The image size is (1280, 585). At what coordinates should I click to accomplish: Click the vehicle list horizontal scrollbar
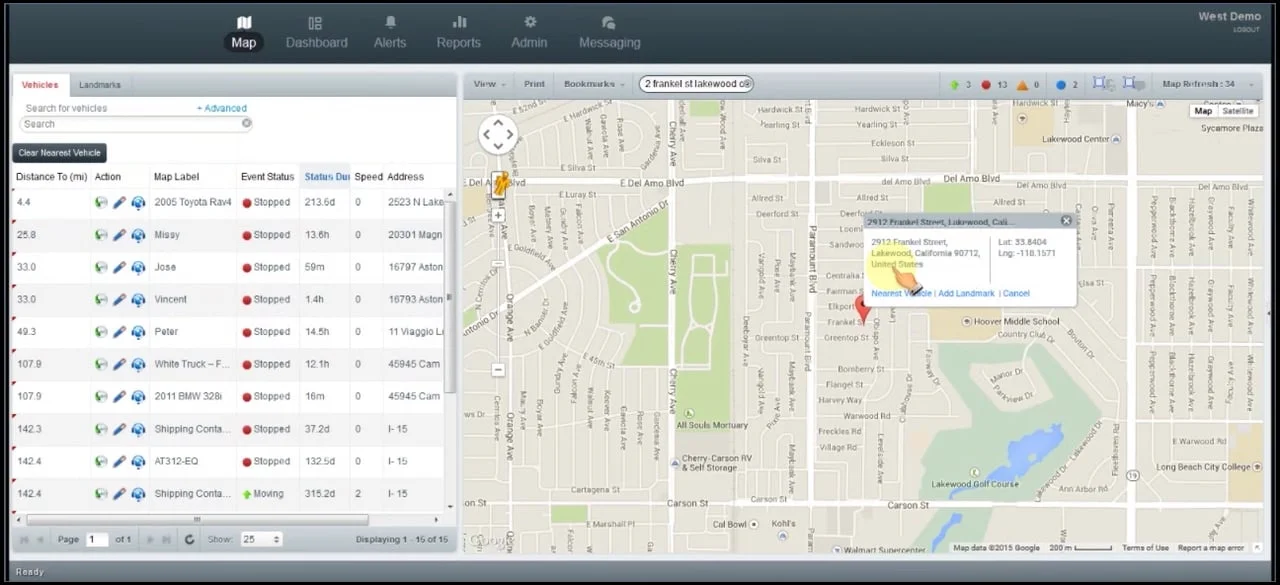[x=197, y=519]
